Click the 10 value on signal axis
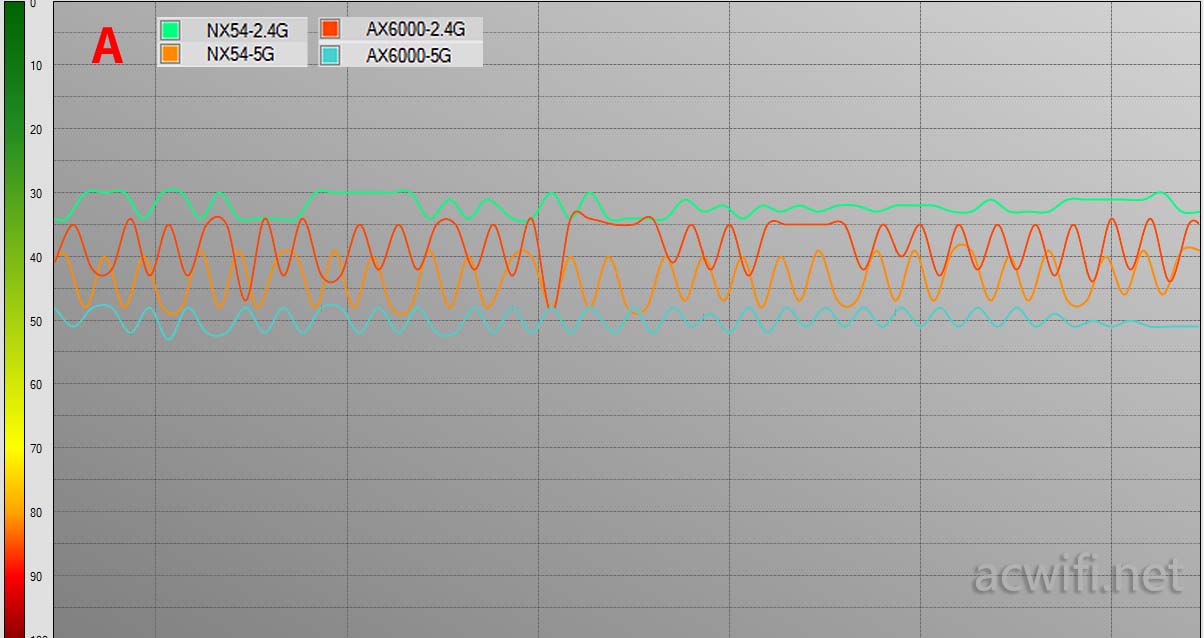Screen dimensions: 1204x638 pos(36,66)
